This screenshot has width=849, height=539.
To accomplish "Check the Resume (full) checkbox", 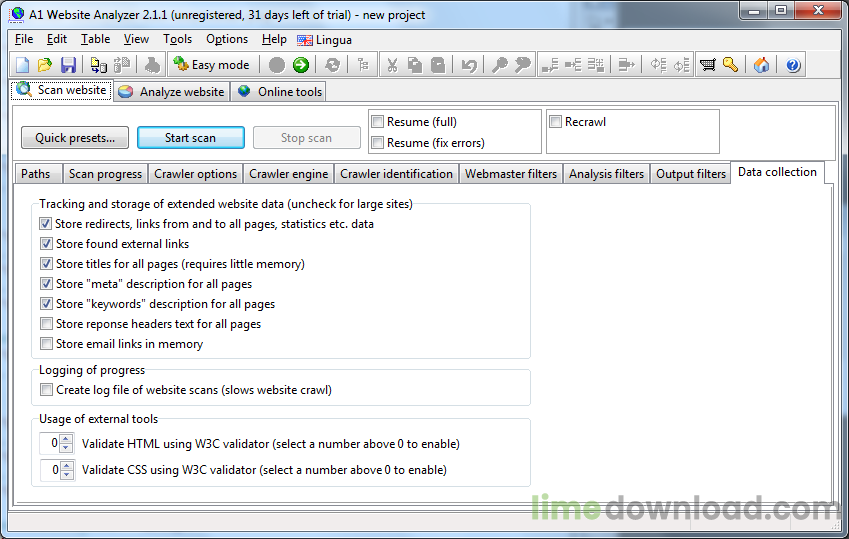I will (x=377, y=122).
